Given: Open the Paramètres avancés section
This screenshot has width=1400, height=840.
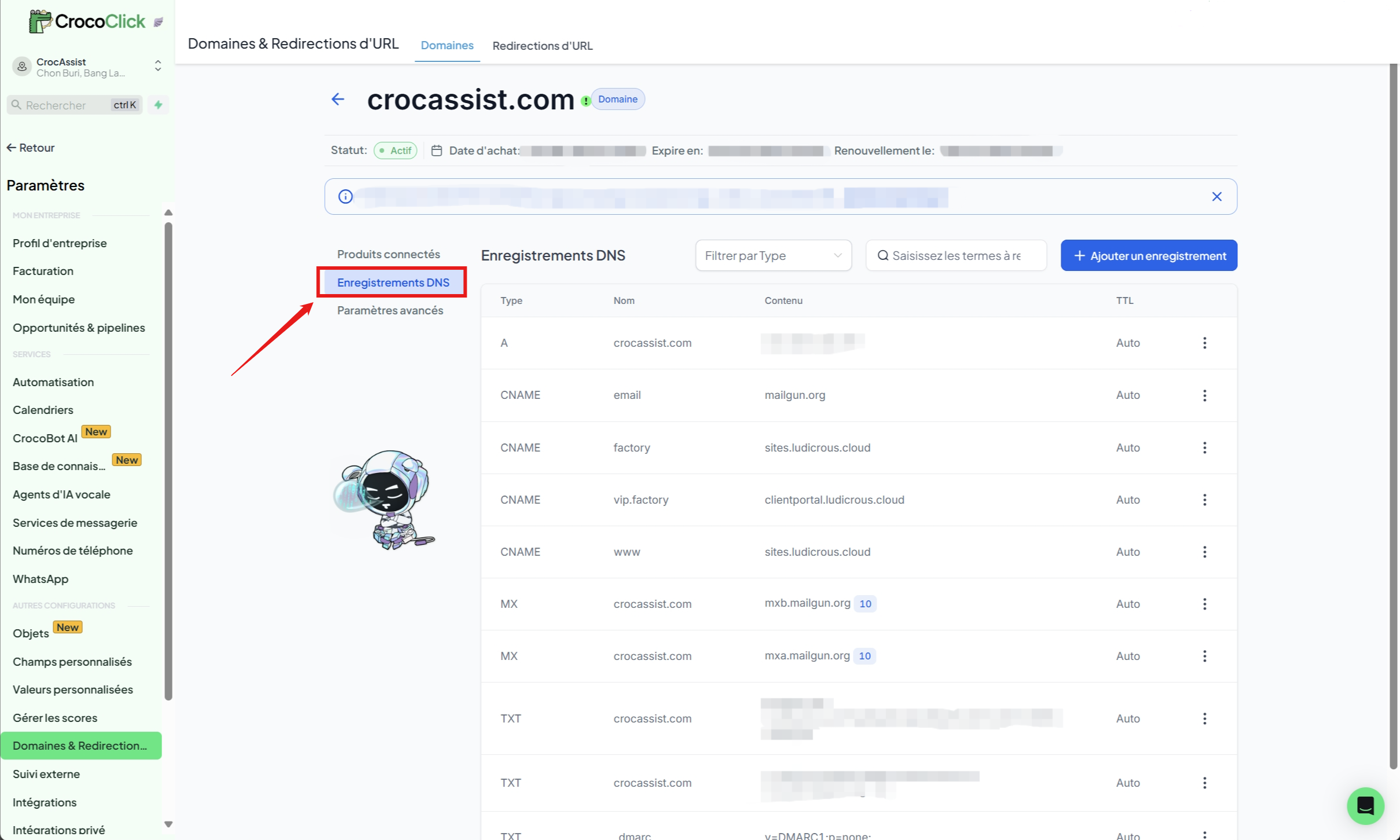Looking at the screenshot, I should point(390,310).
